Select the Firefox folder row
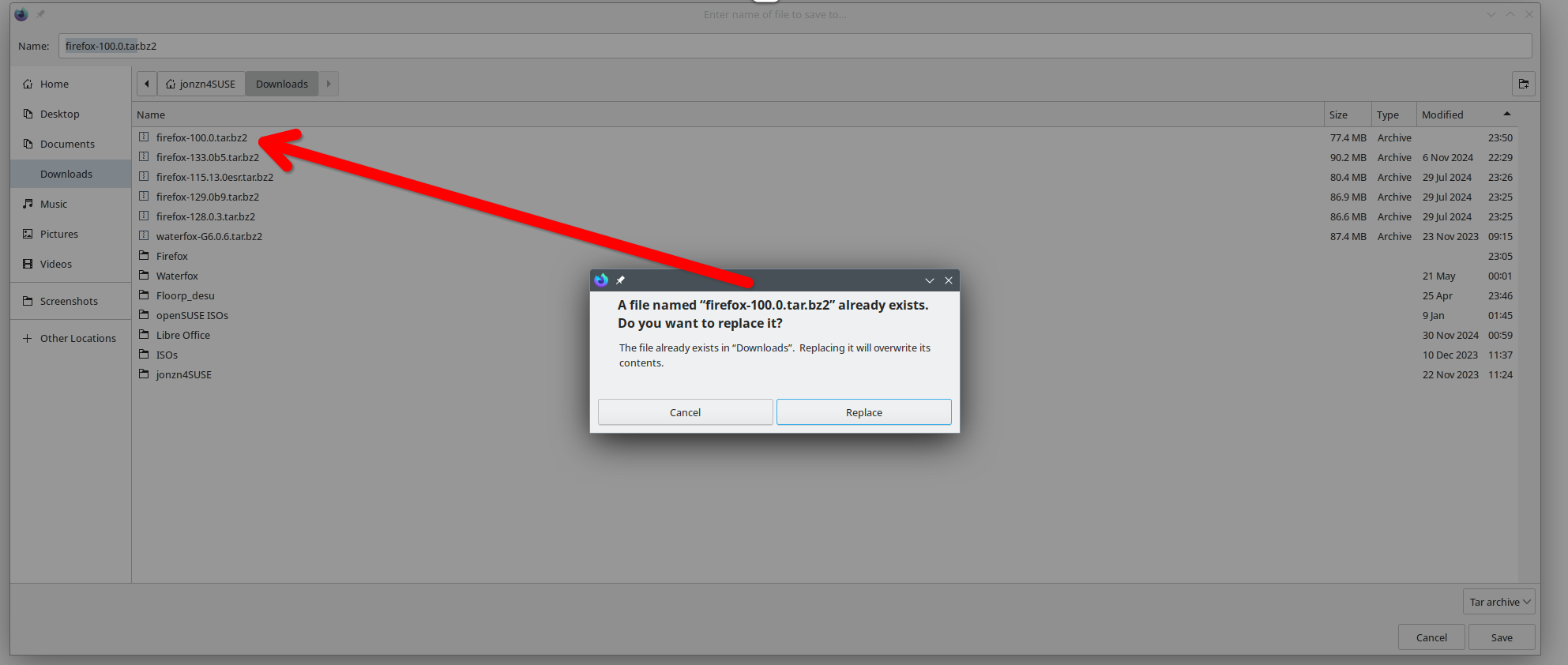Image resolution: width=1568 pixels, height=665 pixels. tap(825, 256)
